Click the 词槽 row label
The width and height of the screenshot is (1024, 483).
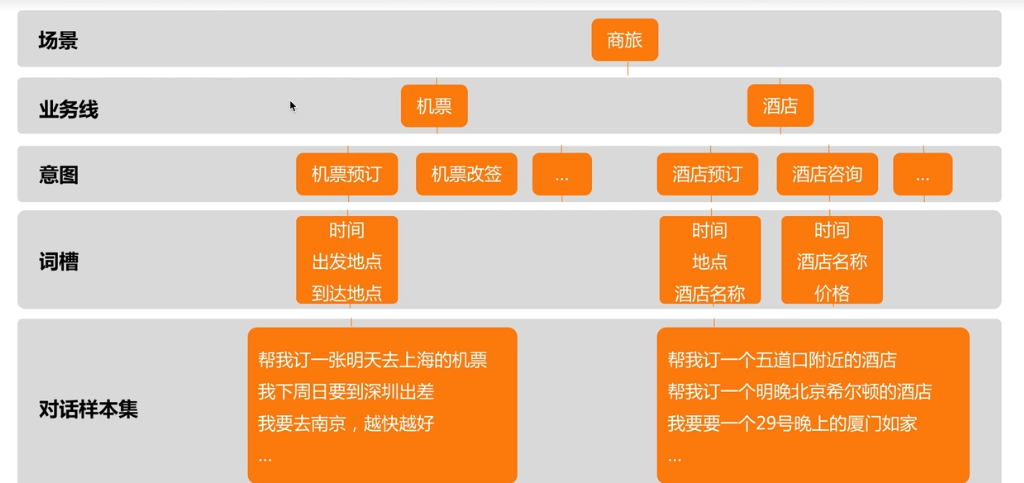58,262
